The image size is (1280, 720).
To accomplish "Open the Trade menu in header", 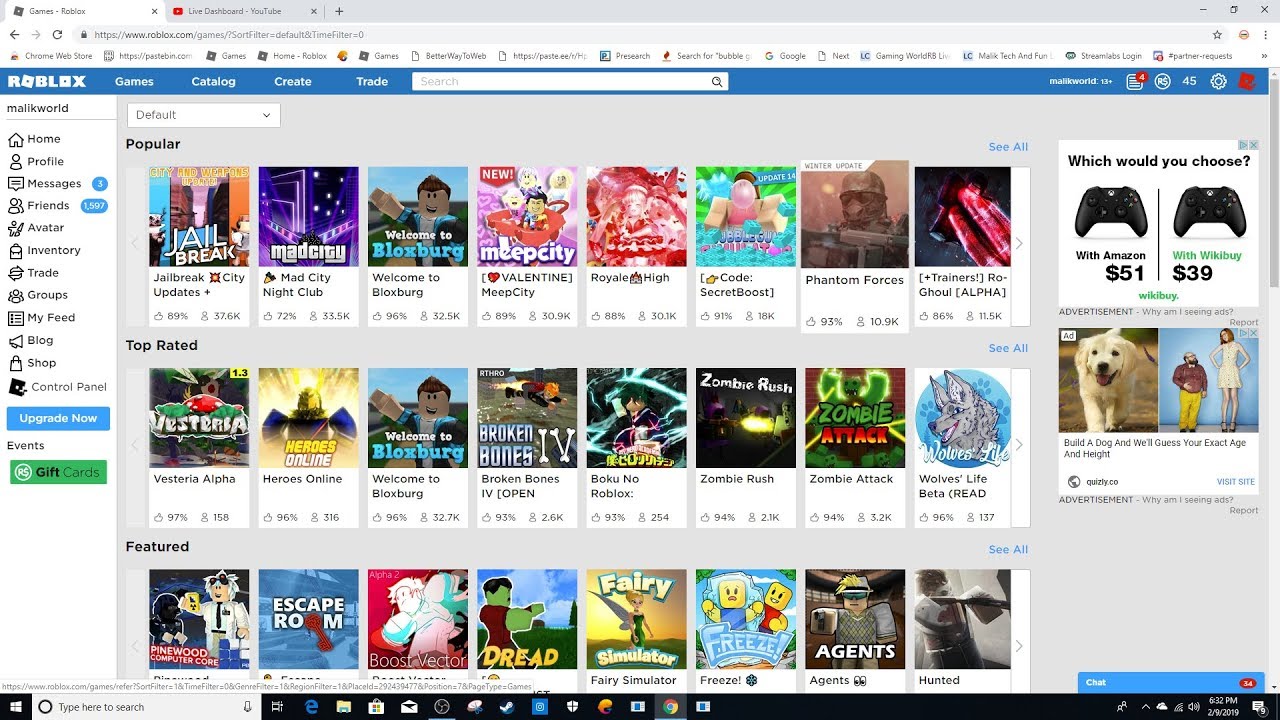I will [x=372, y=81].
